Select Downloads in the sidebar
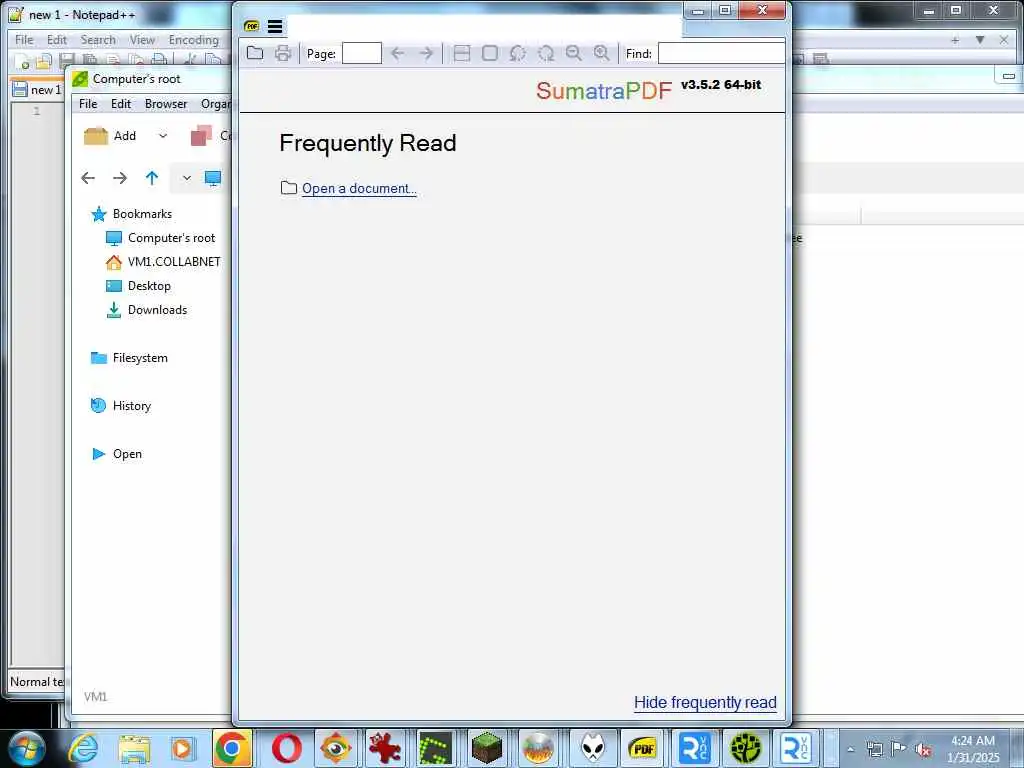Screen dimensions: 1024x768 coord(146,310)
